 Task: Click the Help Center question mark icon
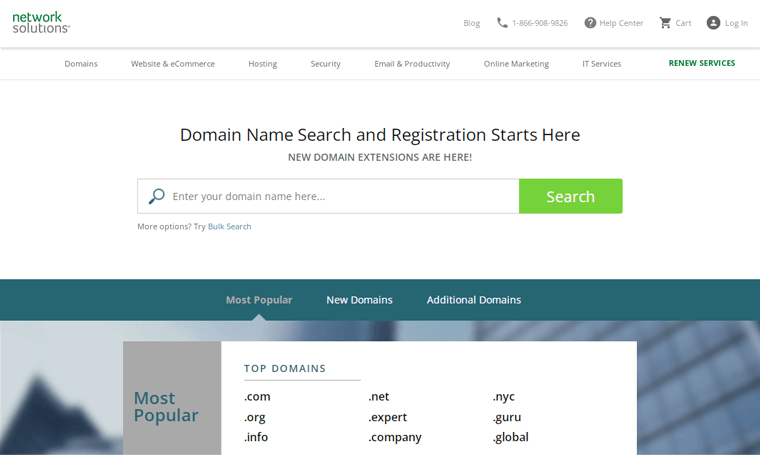click(x=590, y=23)
